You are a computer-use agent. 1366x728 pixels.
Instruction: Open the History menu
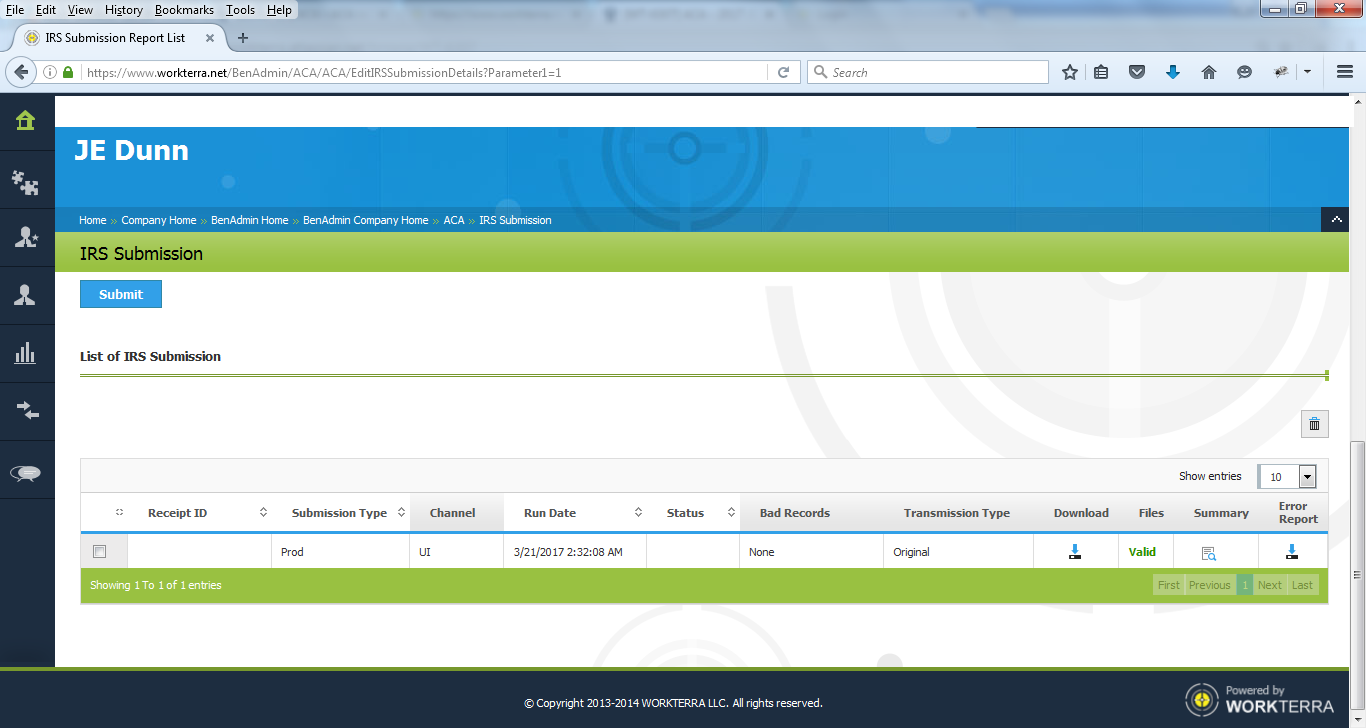point(124,9)
